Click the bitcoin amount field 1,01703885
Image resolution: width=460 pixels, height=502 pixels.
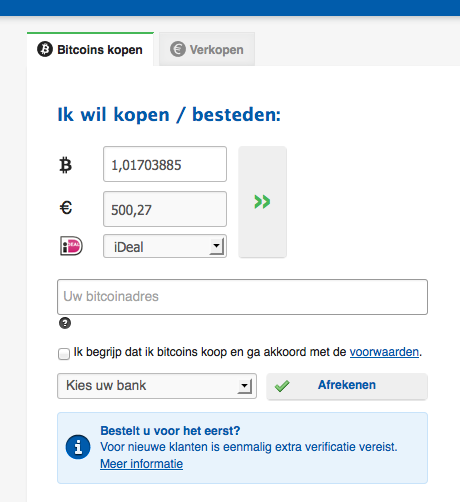(165, 164)
